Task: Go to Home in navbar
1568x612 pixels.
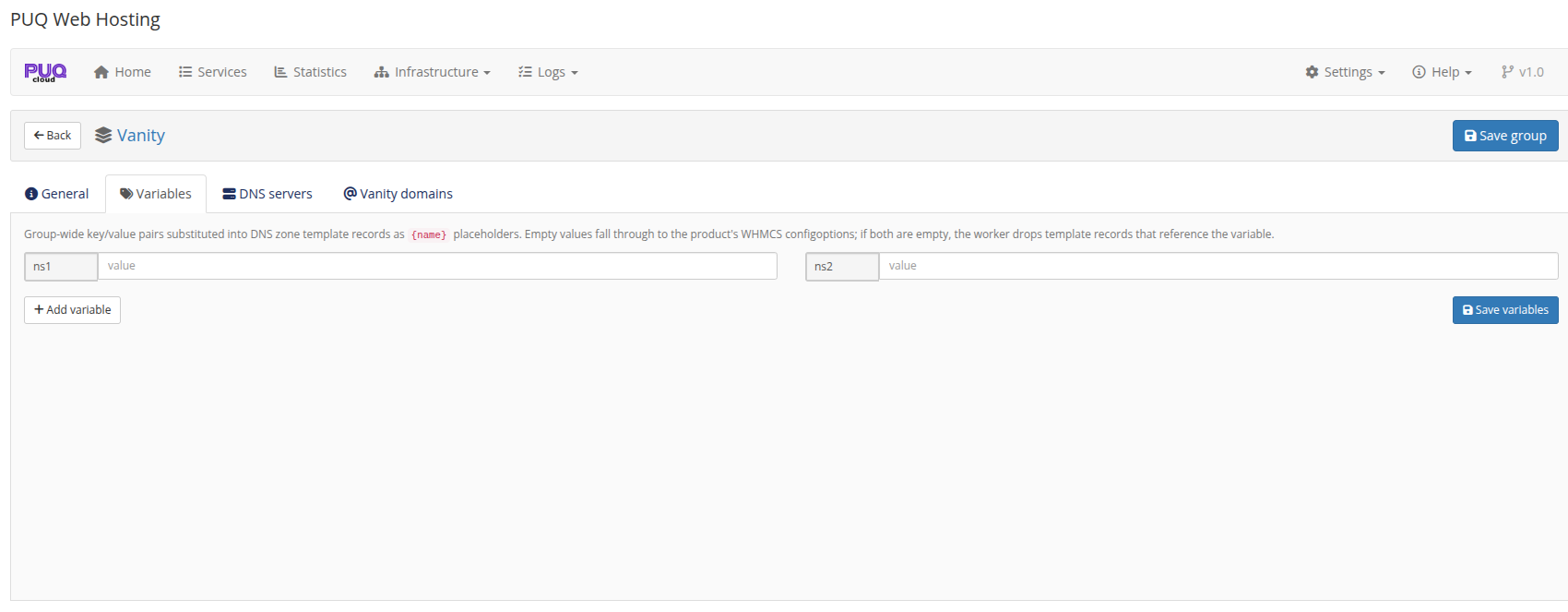Action: pos(123,72)
